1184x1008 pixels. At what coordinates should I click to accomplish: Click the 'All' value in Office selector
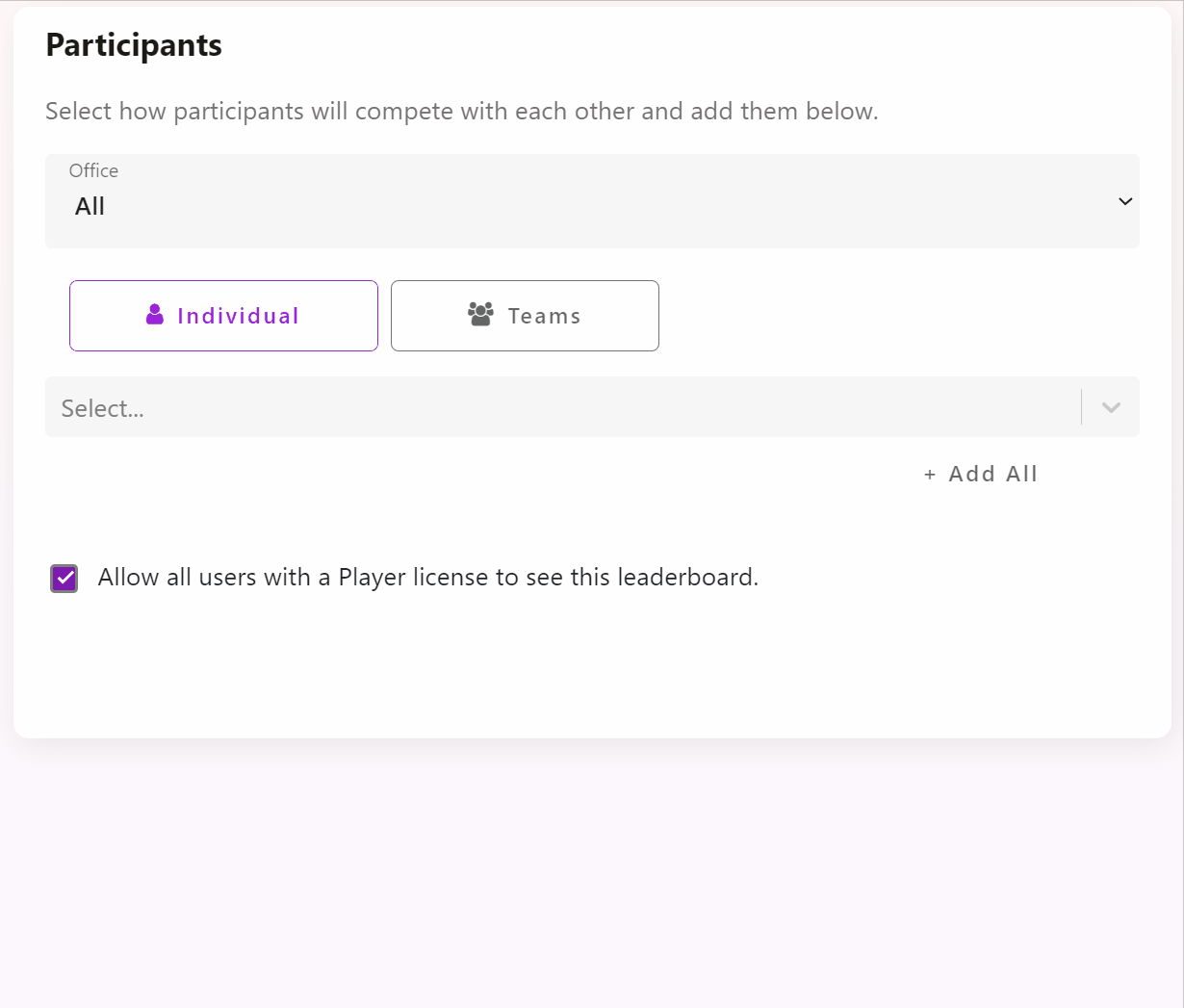90,206
